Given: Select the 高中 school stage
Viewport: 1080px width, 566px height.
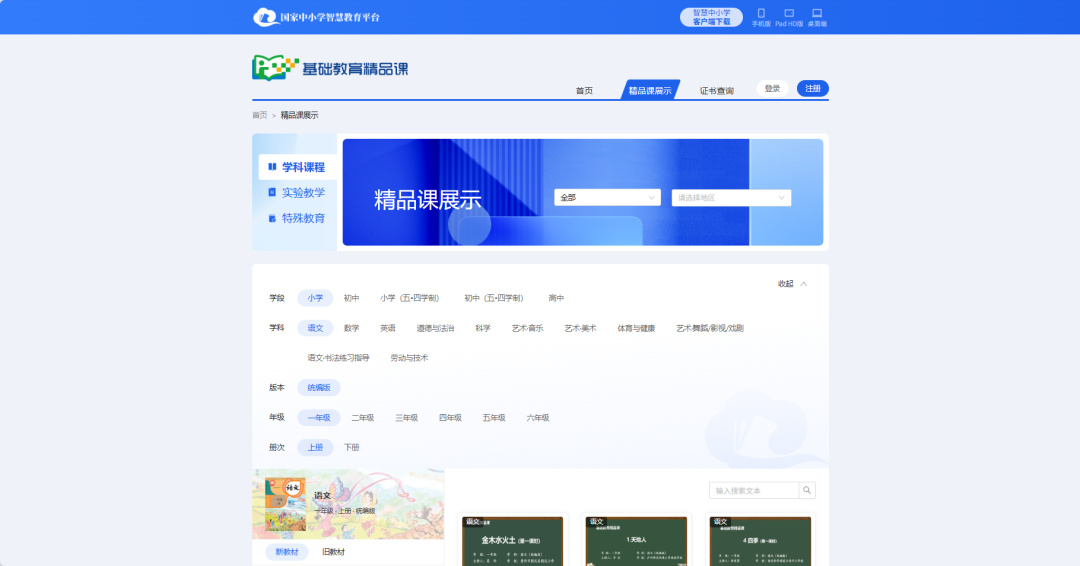Looking at the screenshot, I should (x=556, y=298).
